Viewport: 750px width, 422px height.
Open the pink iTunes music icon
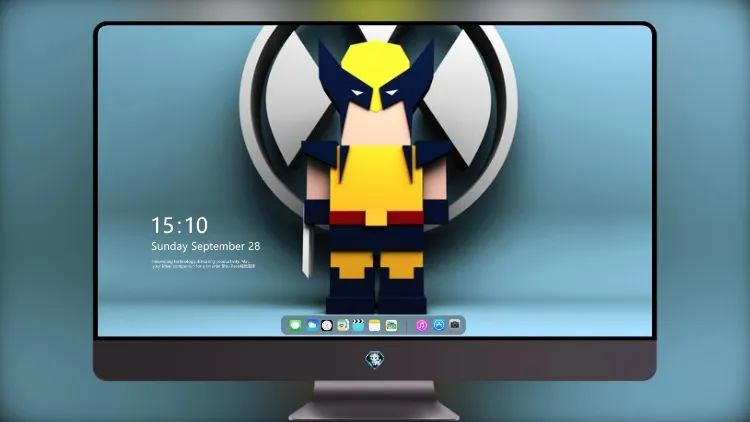[x=421, y=325]
